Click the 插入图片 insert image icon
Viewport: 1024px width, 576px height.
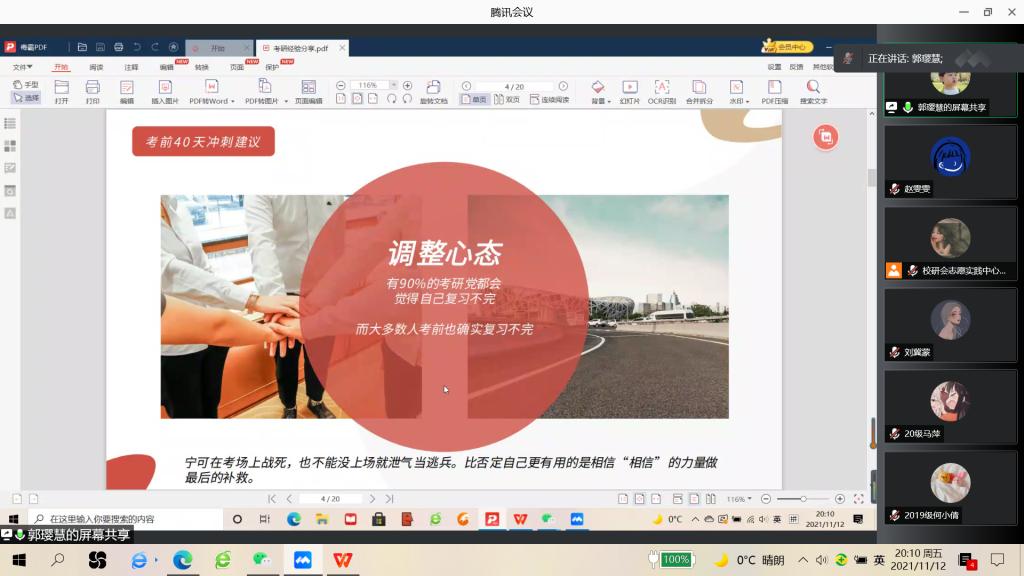click(165, 90)
